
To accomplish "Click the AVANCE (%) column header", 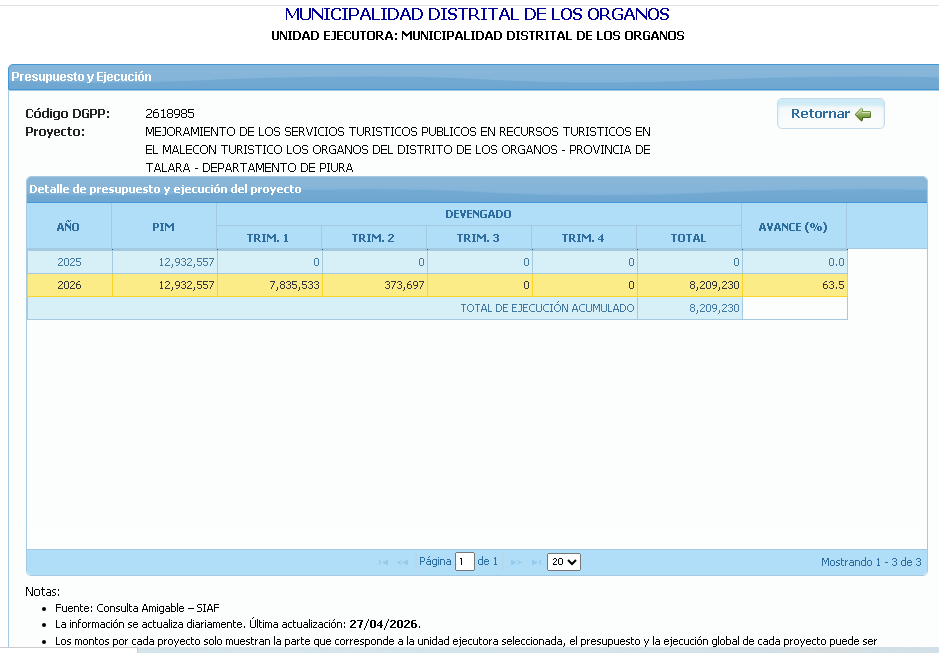I will point(792,227).
